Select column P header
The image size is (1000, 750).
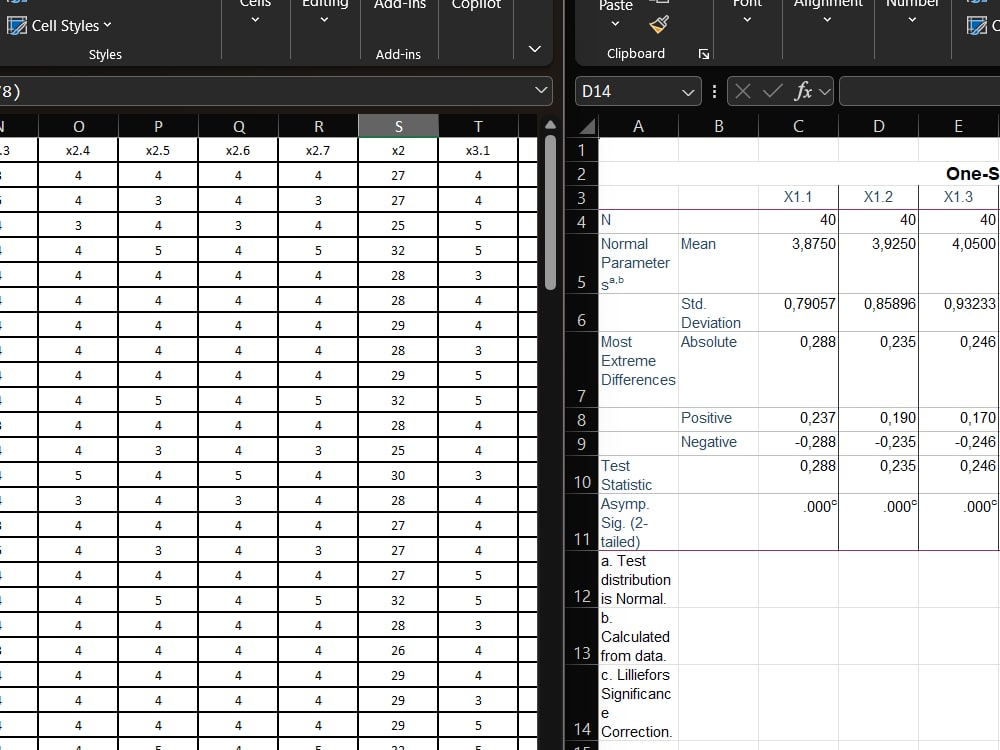[158, 126]
